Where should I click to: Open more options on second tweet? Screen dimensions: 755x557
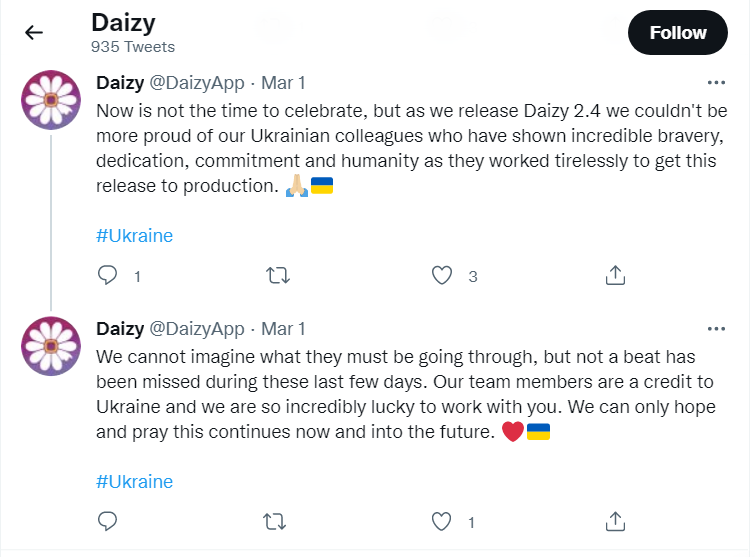[716, 328]
